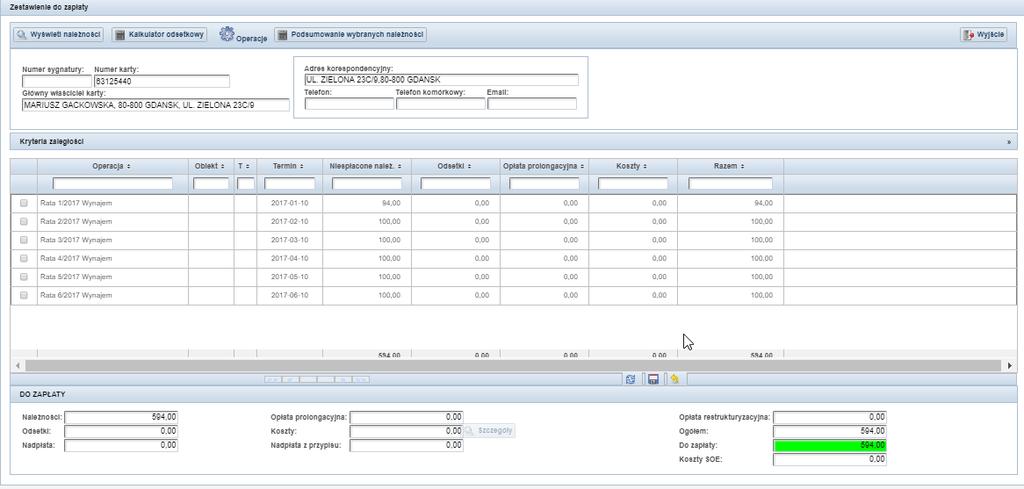
Task: Click the Nadpłata value field
Action: pyautogui.click(x=121, y=445)
